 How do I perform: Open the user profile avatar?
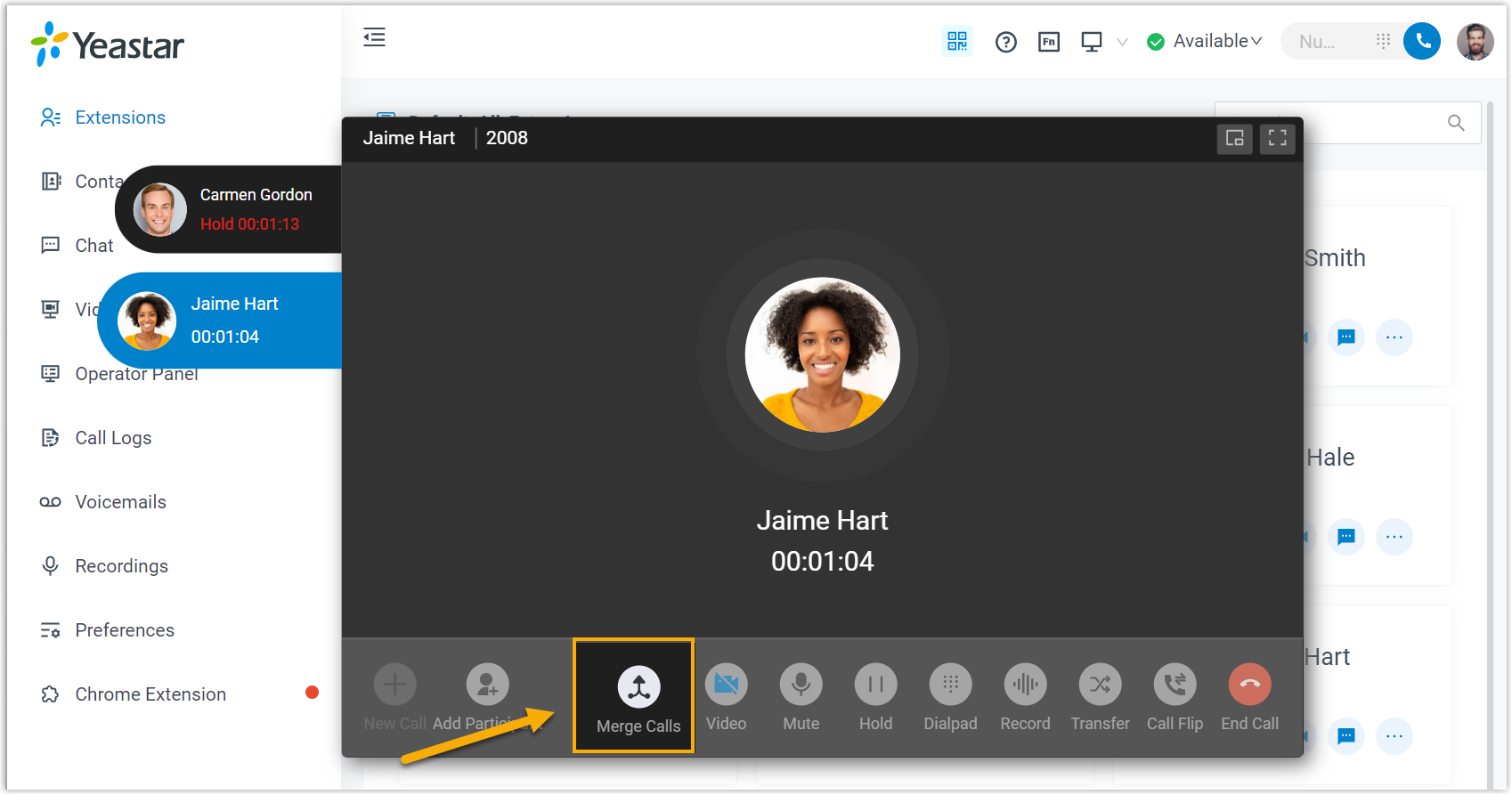click(1475, 41)
